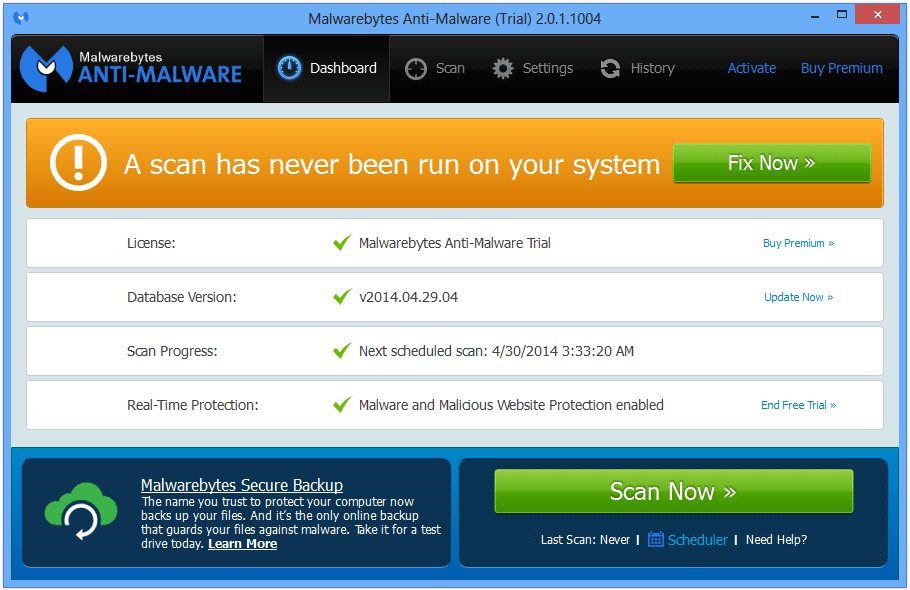Image resolution: width=910 pixels, height=590 pixels.
Task: Click the Dashboard gauge icon
Action: coord(289,68)
